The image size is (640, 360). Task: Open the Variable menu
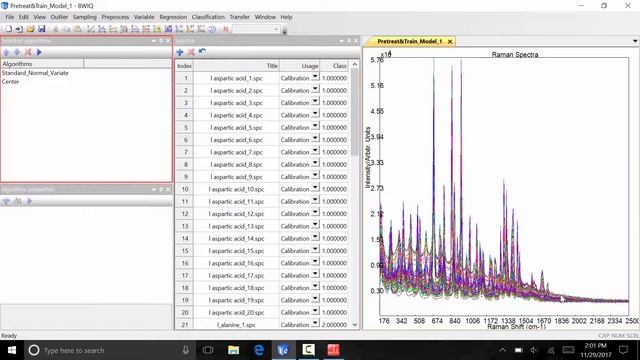(144, 17)
